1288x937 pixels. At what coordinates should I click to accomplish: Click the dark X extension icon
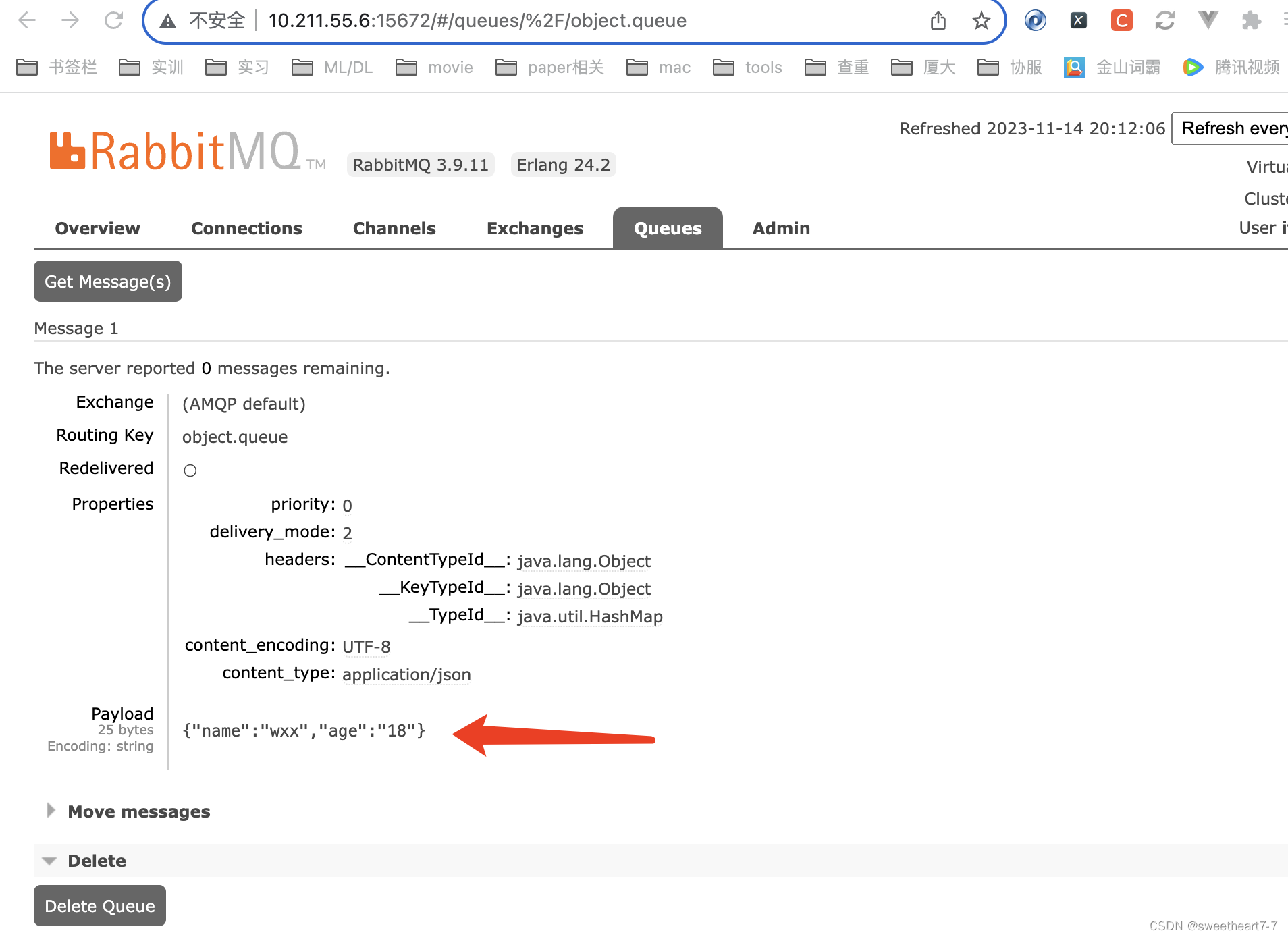point(1079,20)
